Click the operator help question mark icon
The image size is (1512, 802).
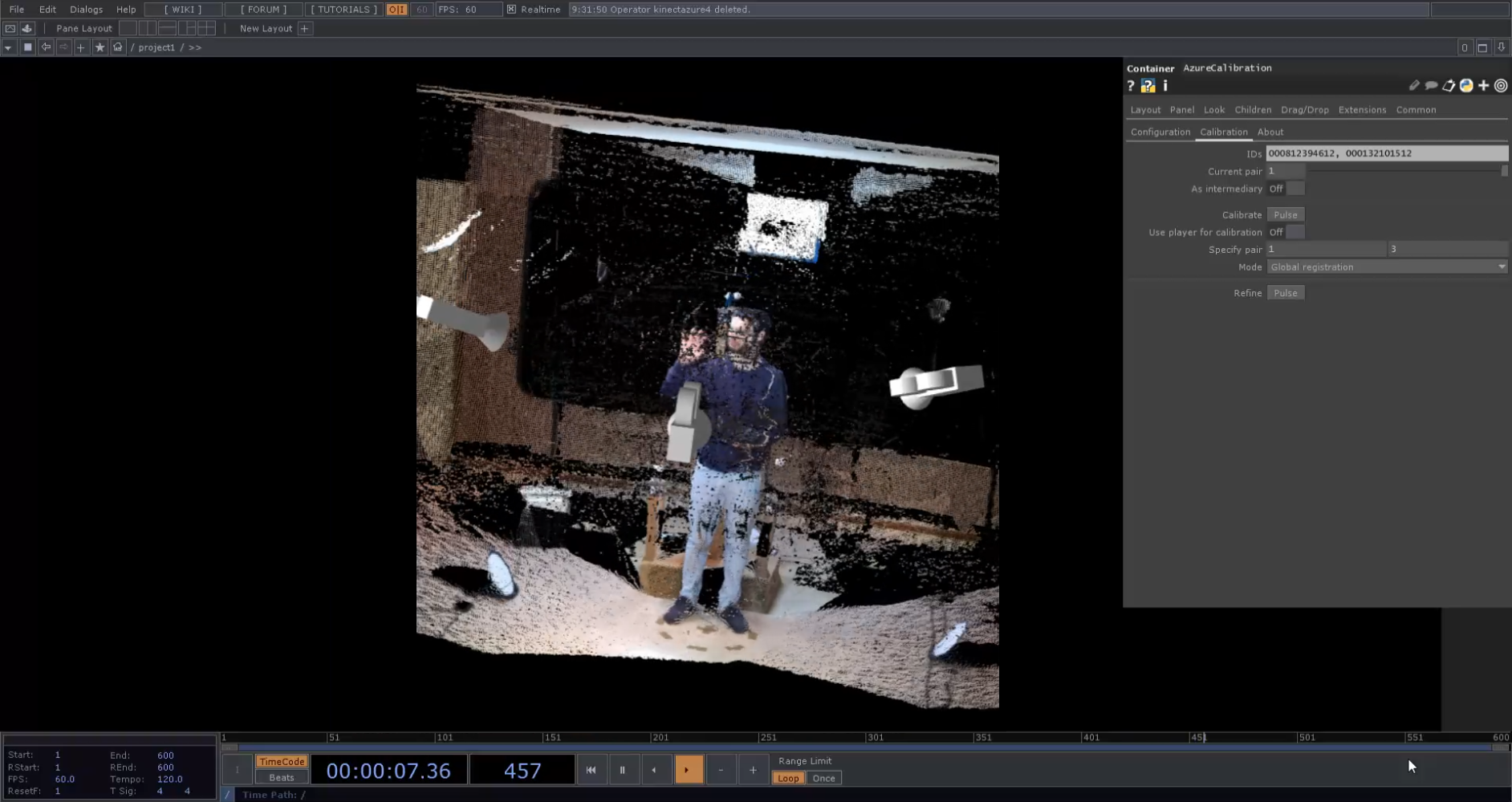click(1131, 86)
